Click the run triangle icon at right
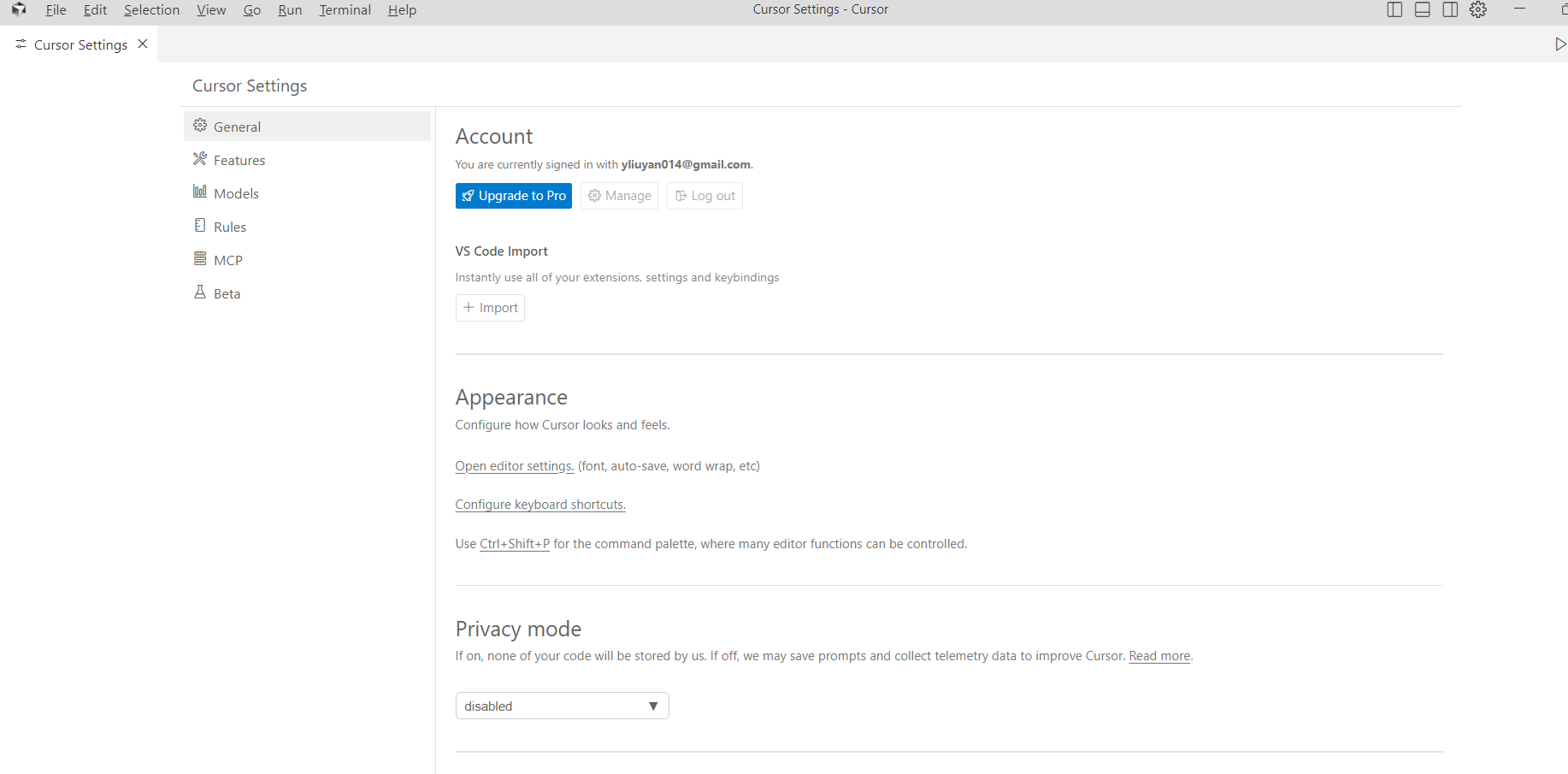Image resolution: width=1568 pixels, height=774 pixels. click(x=1560, y=44)
